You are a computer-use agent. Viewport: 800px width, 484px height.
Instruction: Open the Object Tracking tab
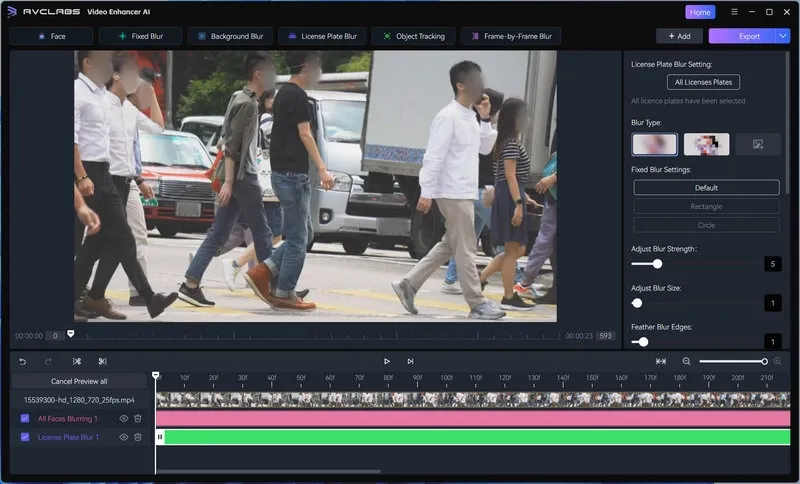coord(414,36)
